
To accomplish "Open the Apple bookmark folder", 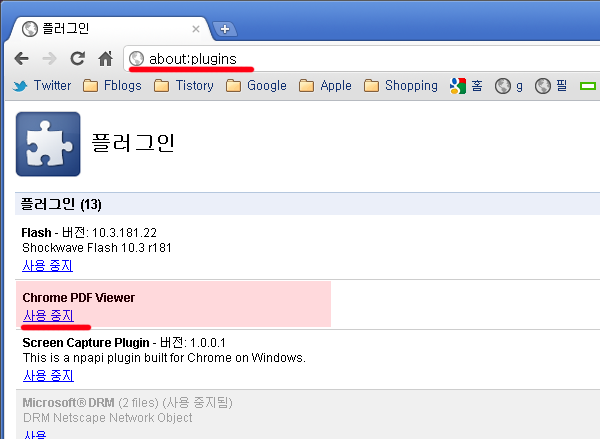I will coord(325,85).
